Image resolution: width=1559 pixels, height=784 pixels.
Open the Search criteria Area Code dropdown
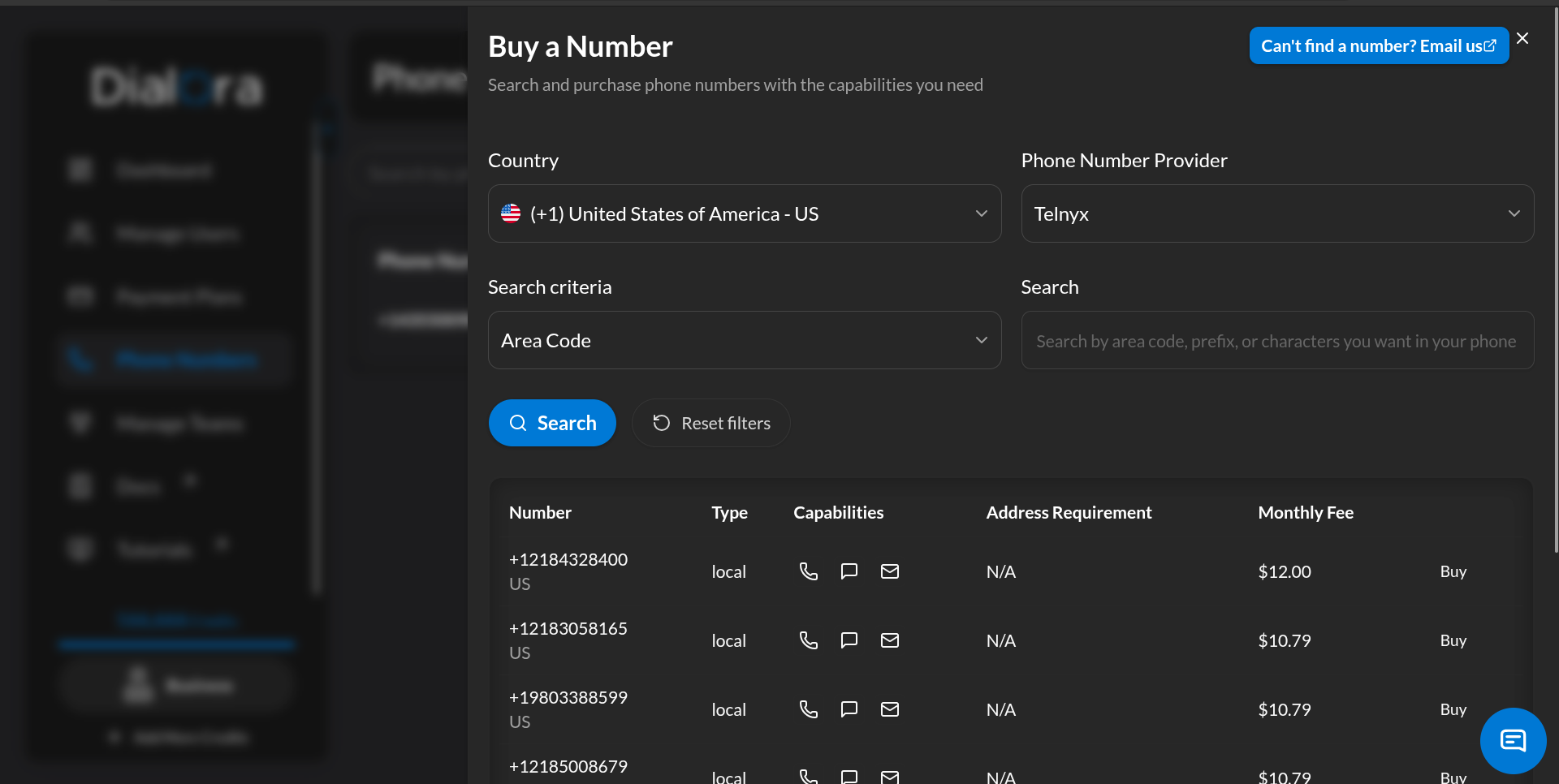[744, 340]
